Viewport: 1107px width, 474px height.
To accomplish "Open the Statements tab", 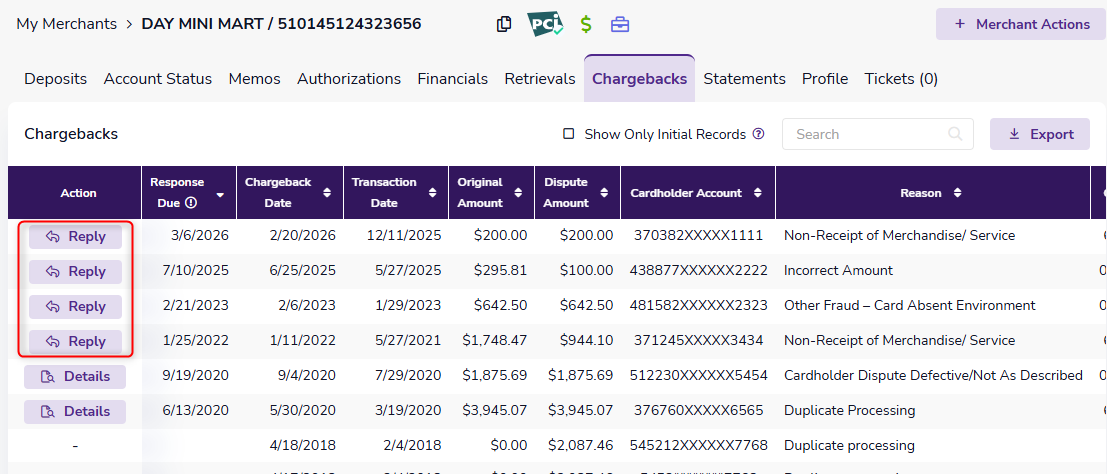I will (x=744, y=79).
